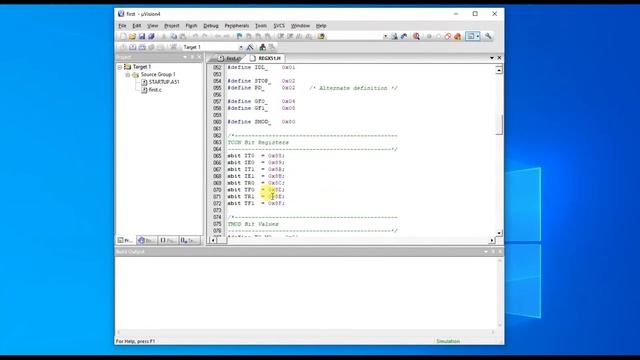Save all files with the Save All icon
This screenshot has width=640, height=360.
(151, 36)
